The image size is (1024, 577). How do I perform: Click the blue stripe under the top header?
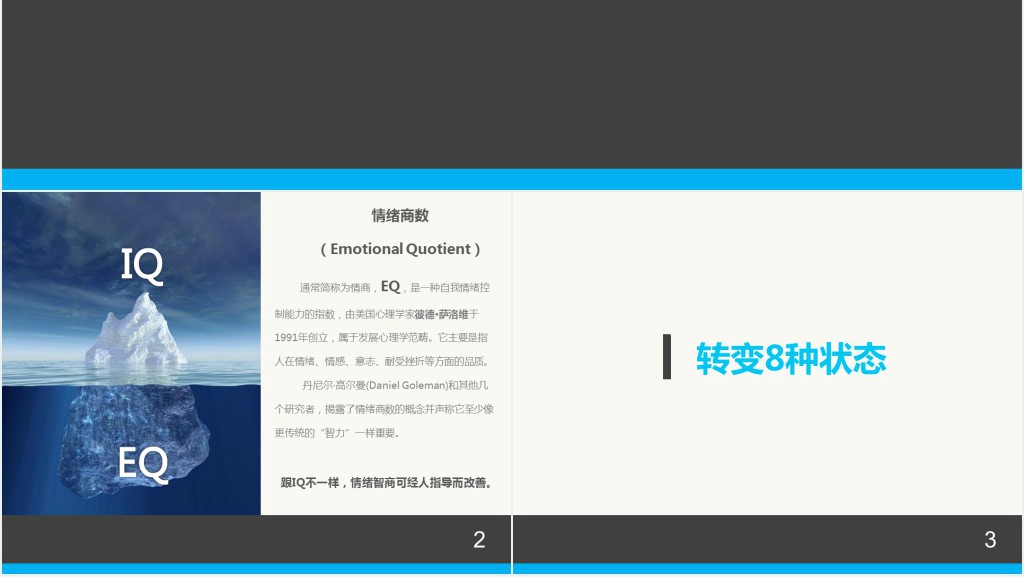pos(512,179)
